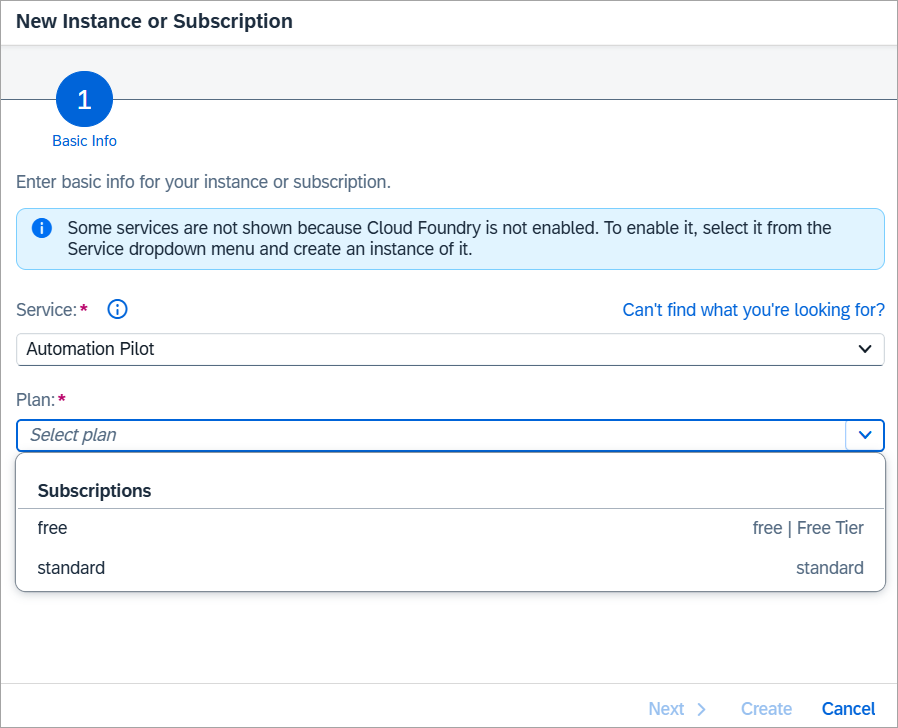Click the "Enter basic info for your instance" text
Viewport: 898px width, 728px height.
click(x=203, y=182)
